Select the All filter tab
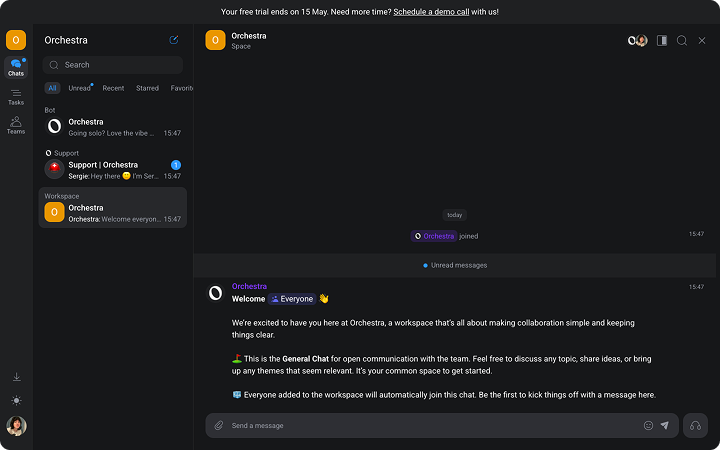The image size is (720, 450). [x=52, y=88]
